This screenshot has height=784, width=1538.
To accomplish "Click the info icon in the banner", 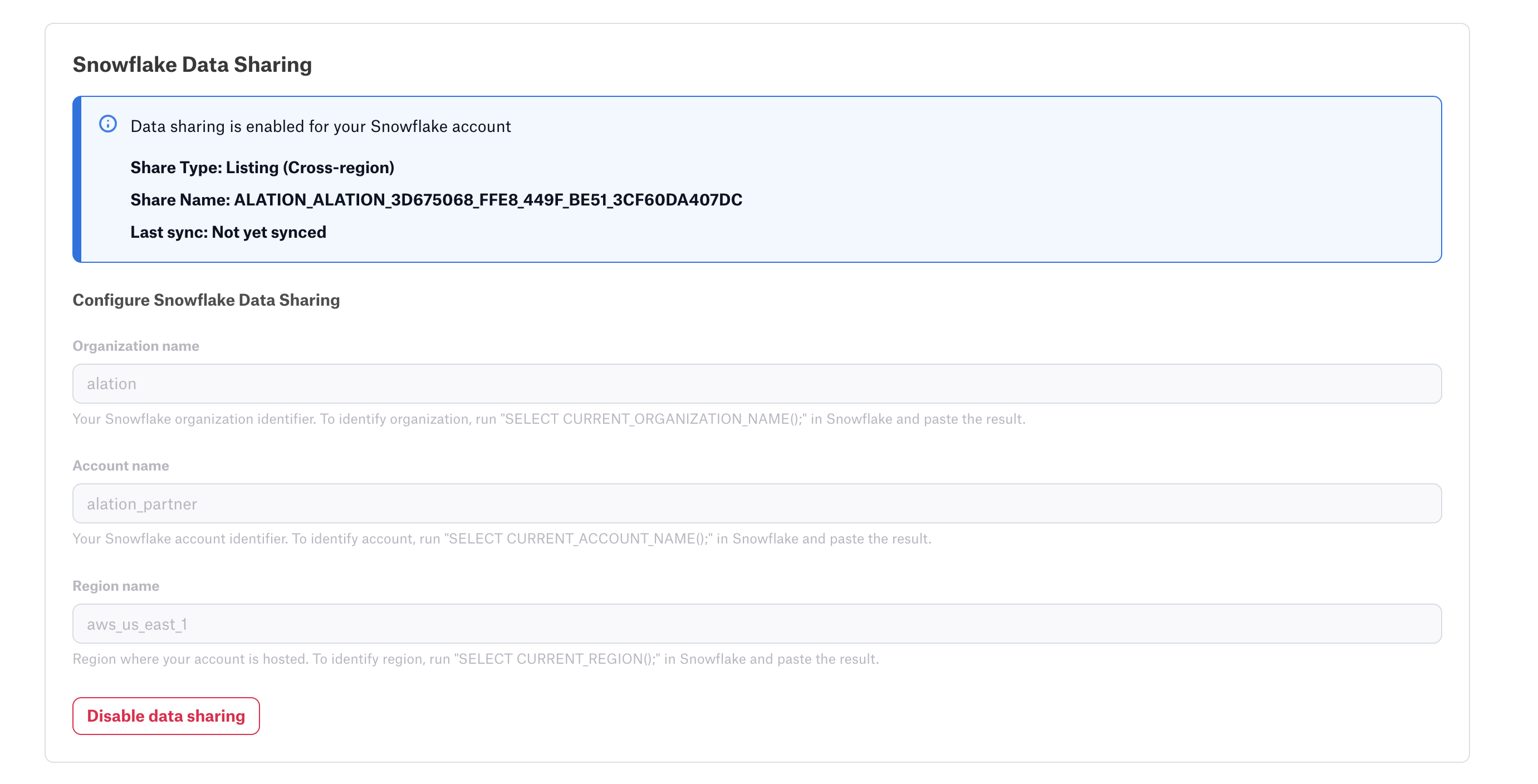I will [108, 124].
